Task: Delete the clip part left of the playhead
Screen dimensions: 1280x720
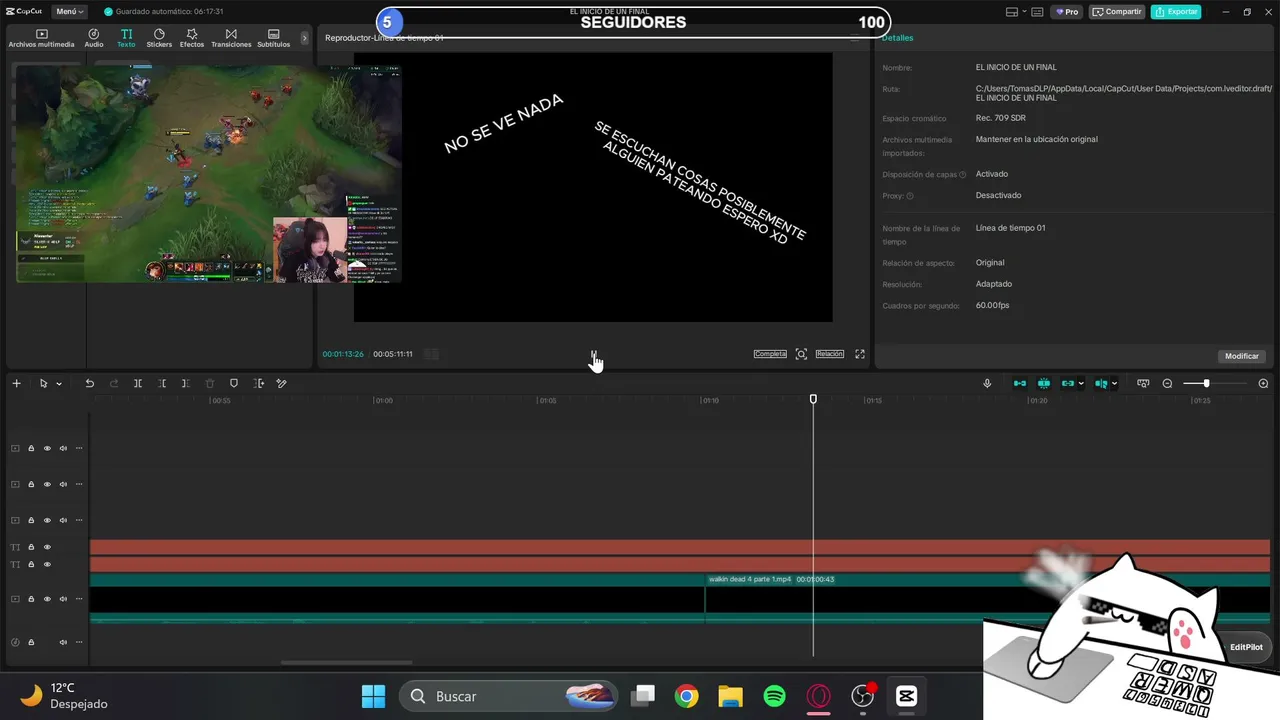Action: tap(162, 383)
